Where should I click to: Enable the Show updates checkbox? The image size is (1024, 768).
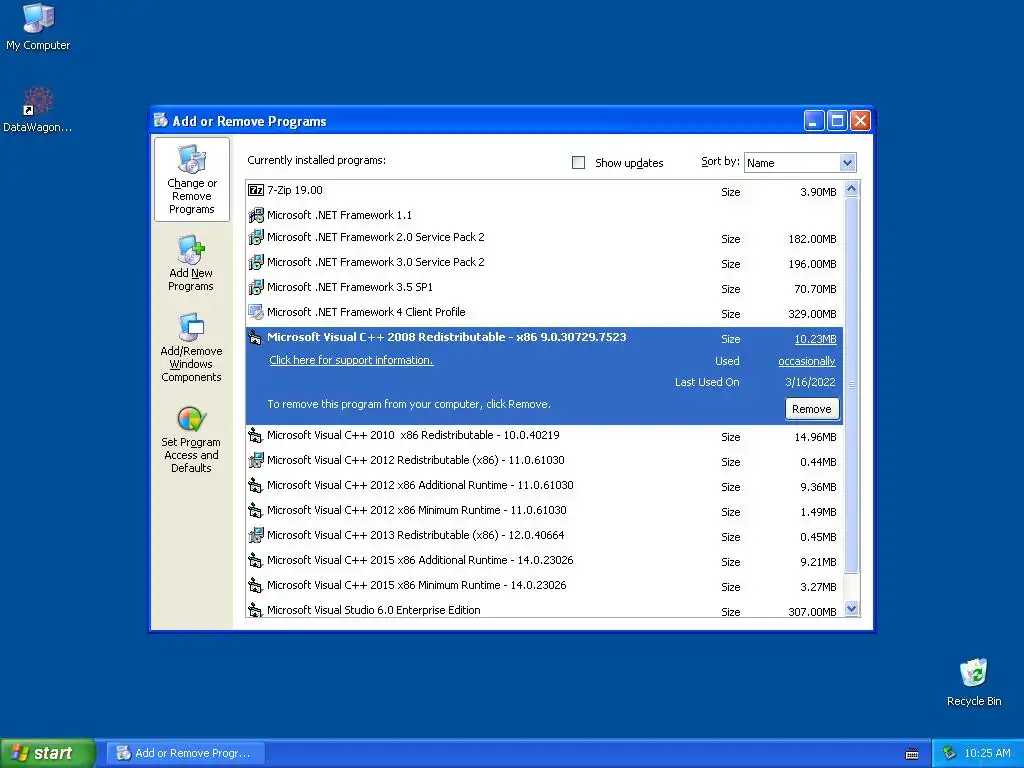point(578,163)
